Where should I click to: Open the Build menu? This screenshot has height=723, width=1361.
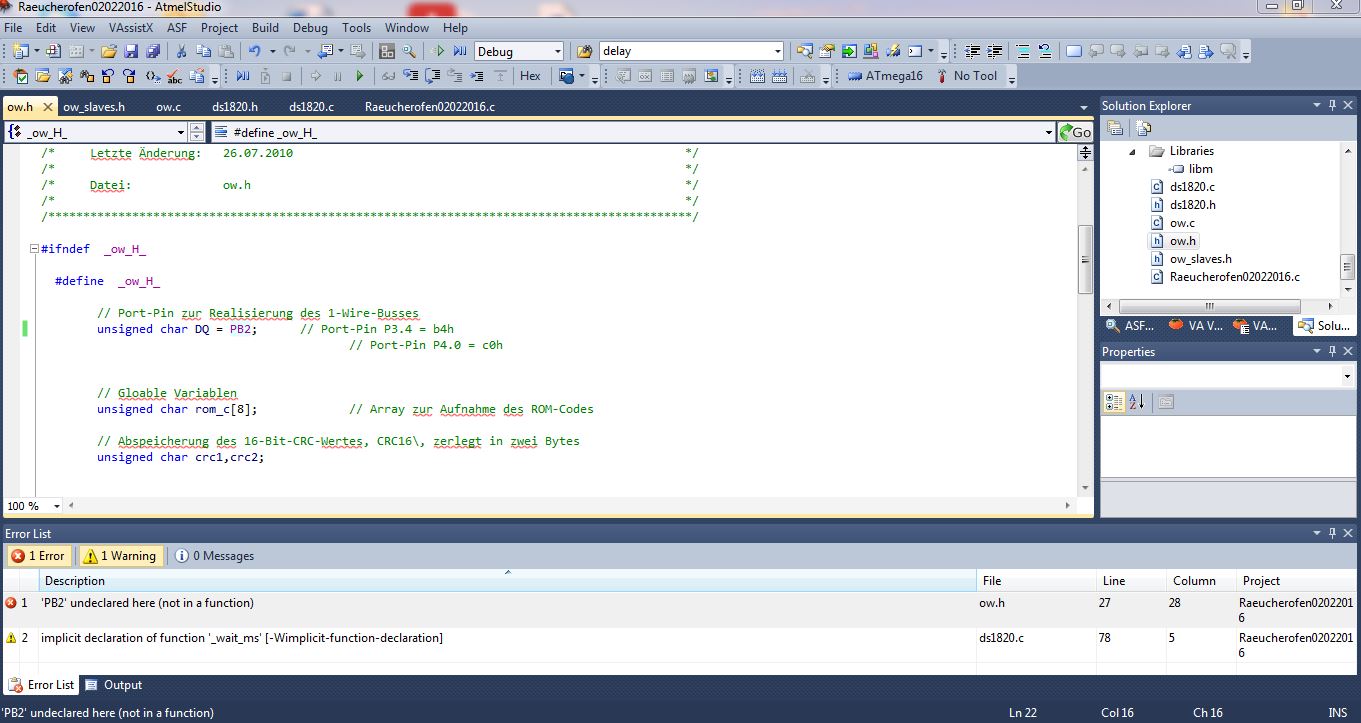tap(265, 28)
